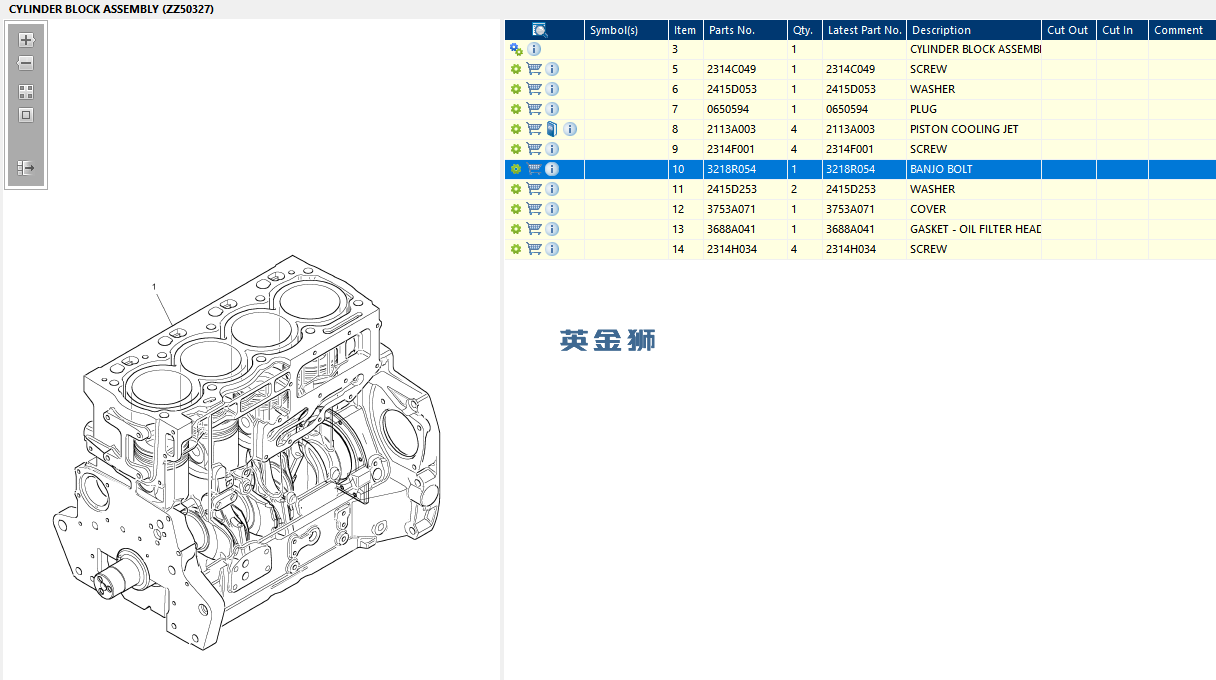Click the single square fit-view icon
The width and height of the screenshot is (1216, 680).
[x=26, y=115]
